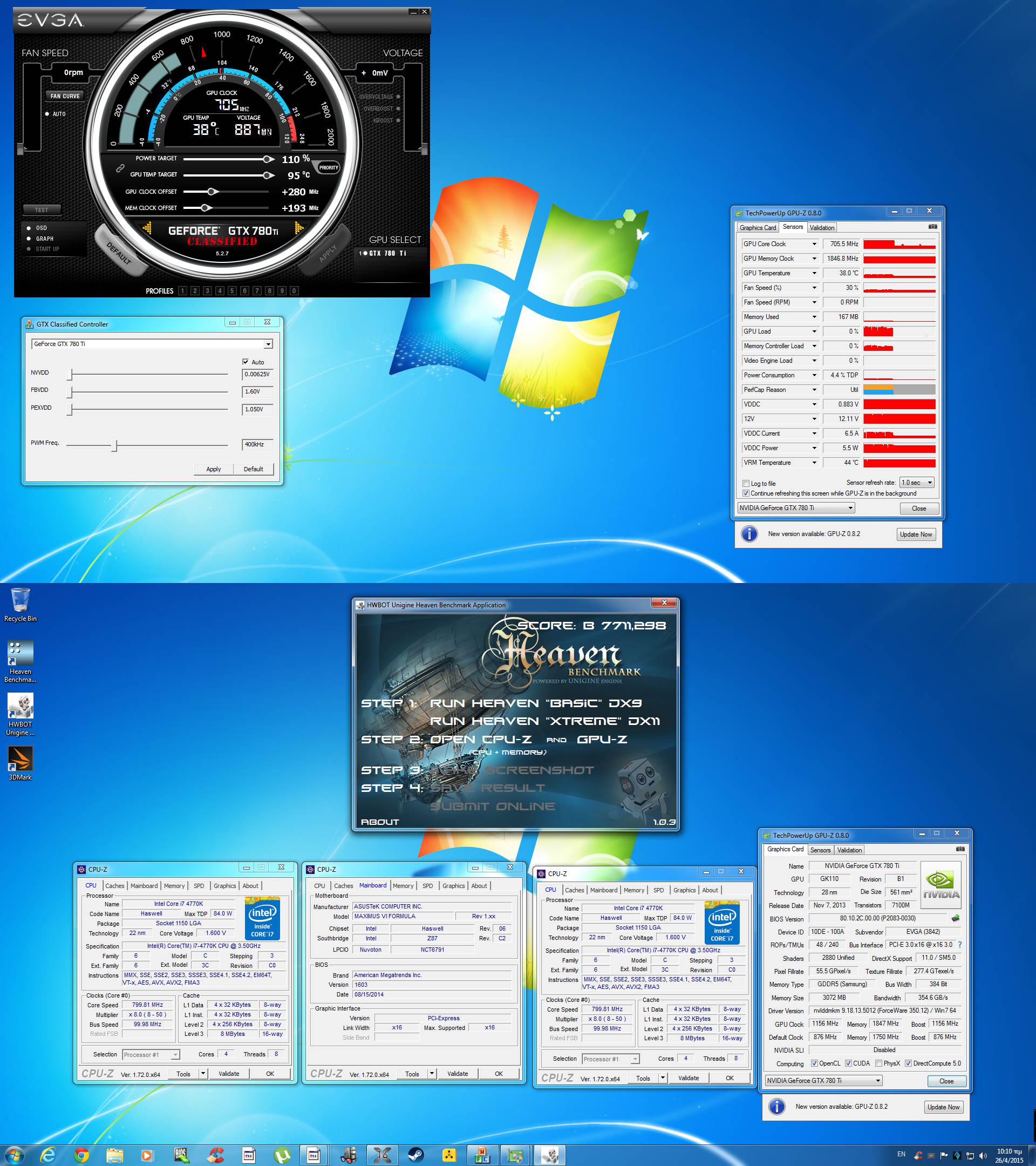This screenshot has width=1036, height=1166.
Task: Click the GPU CLOCK OFFSET slider handle
Action: click(x=212, y=192)
